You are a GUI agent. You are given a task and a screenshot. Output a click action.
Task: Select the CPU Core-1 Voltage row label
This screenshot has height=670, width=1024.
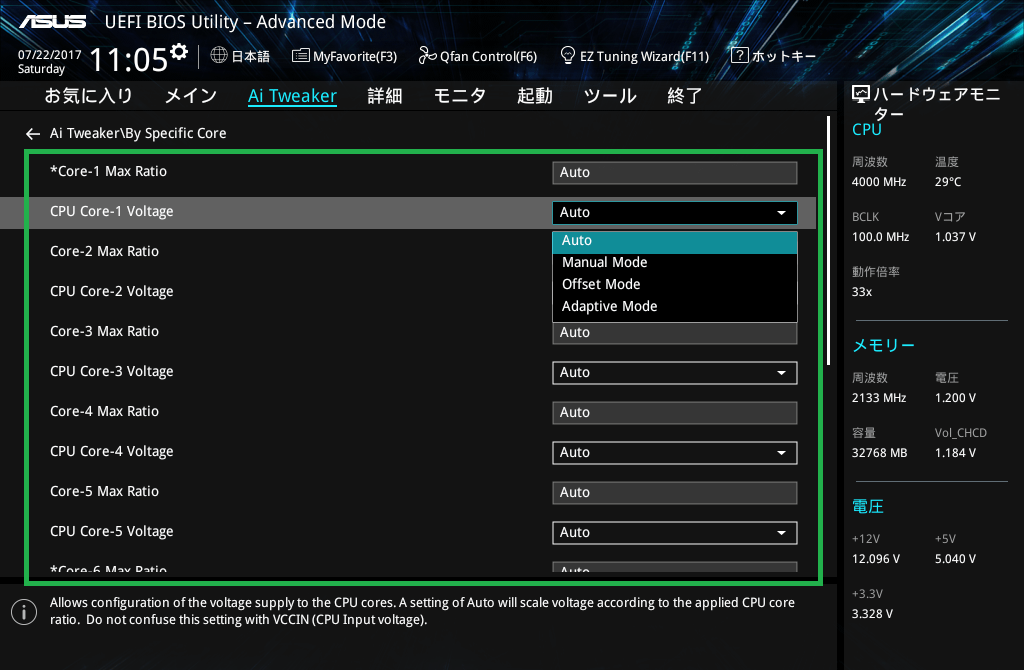point(112,212)
